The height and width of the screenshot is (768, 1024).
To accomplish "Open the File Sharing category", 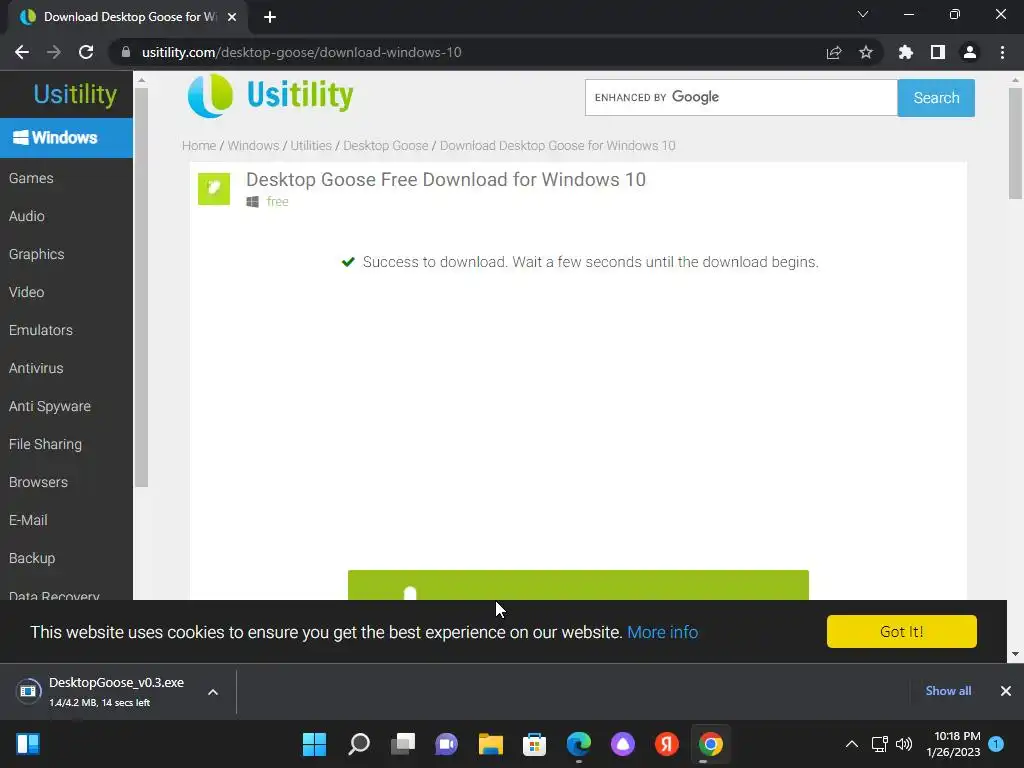I will (46, 444).
